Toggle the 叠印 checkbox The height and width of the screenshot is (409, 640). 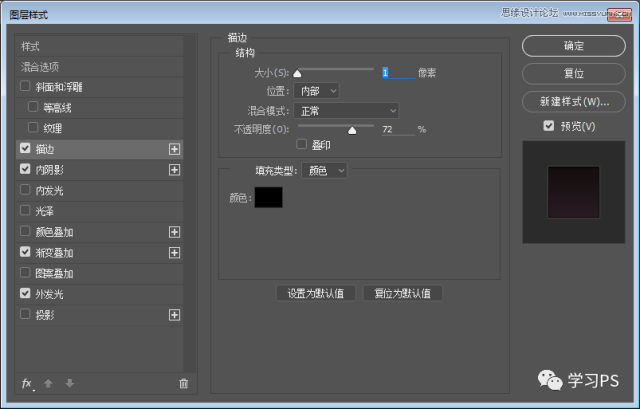[x=302, y=145]
